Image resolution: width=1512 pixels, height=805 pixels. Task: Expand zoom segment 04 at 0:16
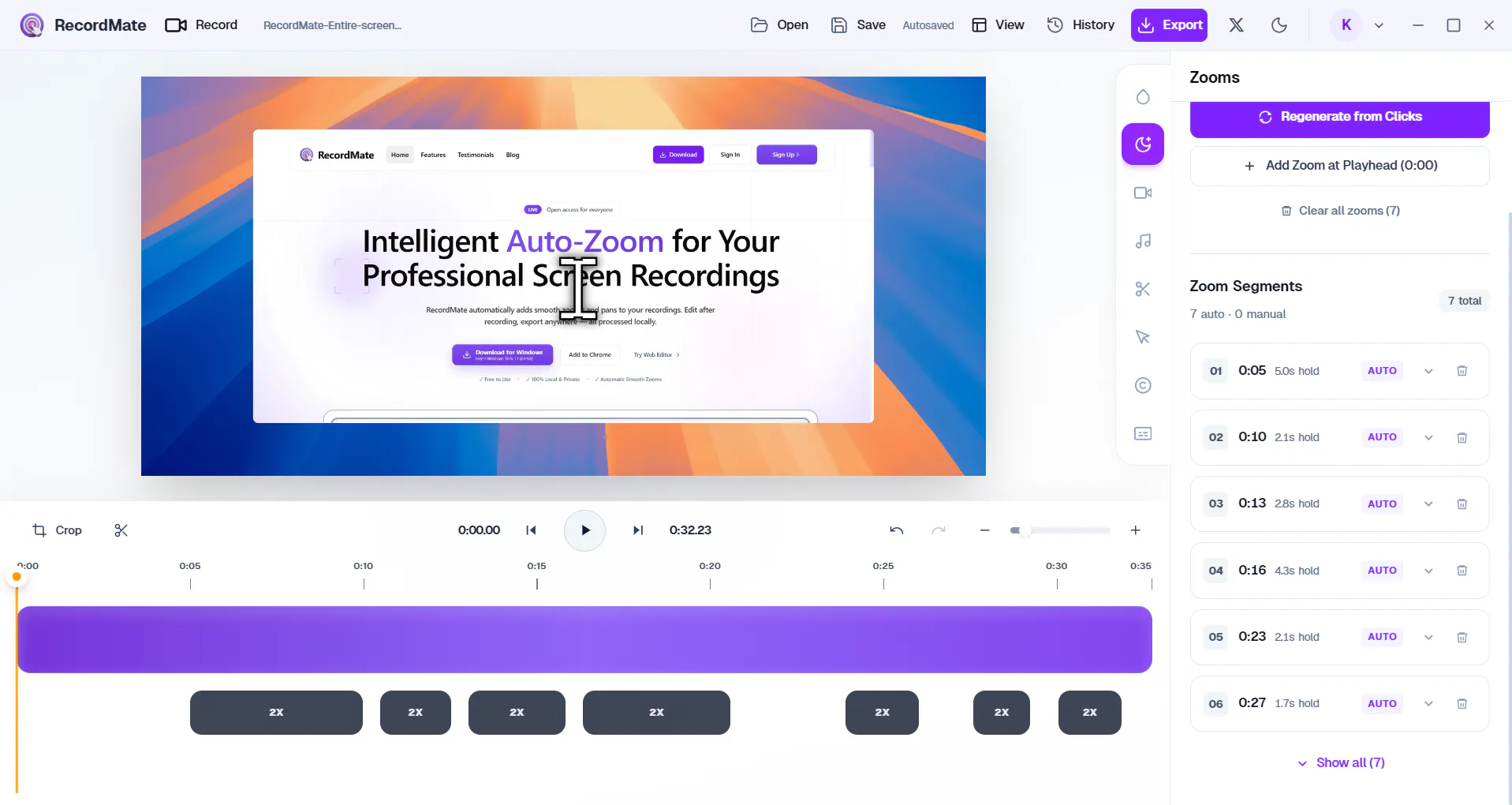[x=1428, y=571]
